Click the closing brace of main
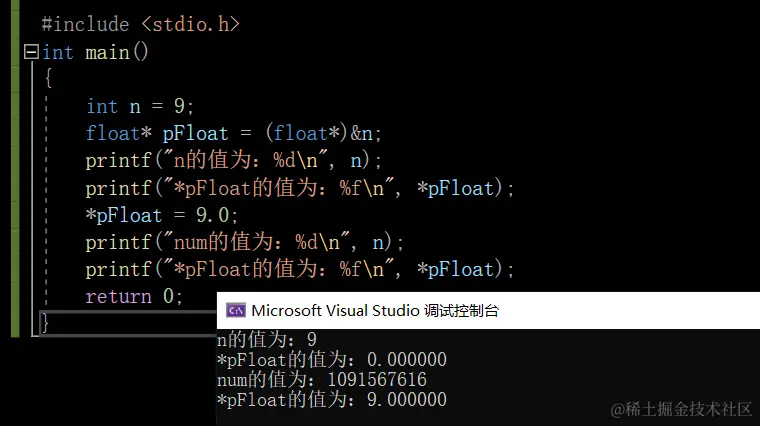The image size is (760, 426). [x=45, y=322]
